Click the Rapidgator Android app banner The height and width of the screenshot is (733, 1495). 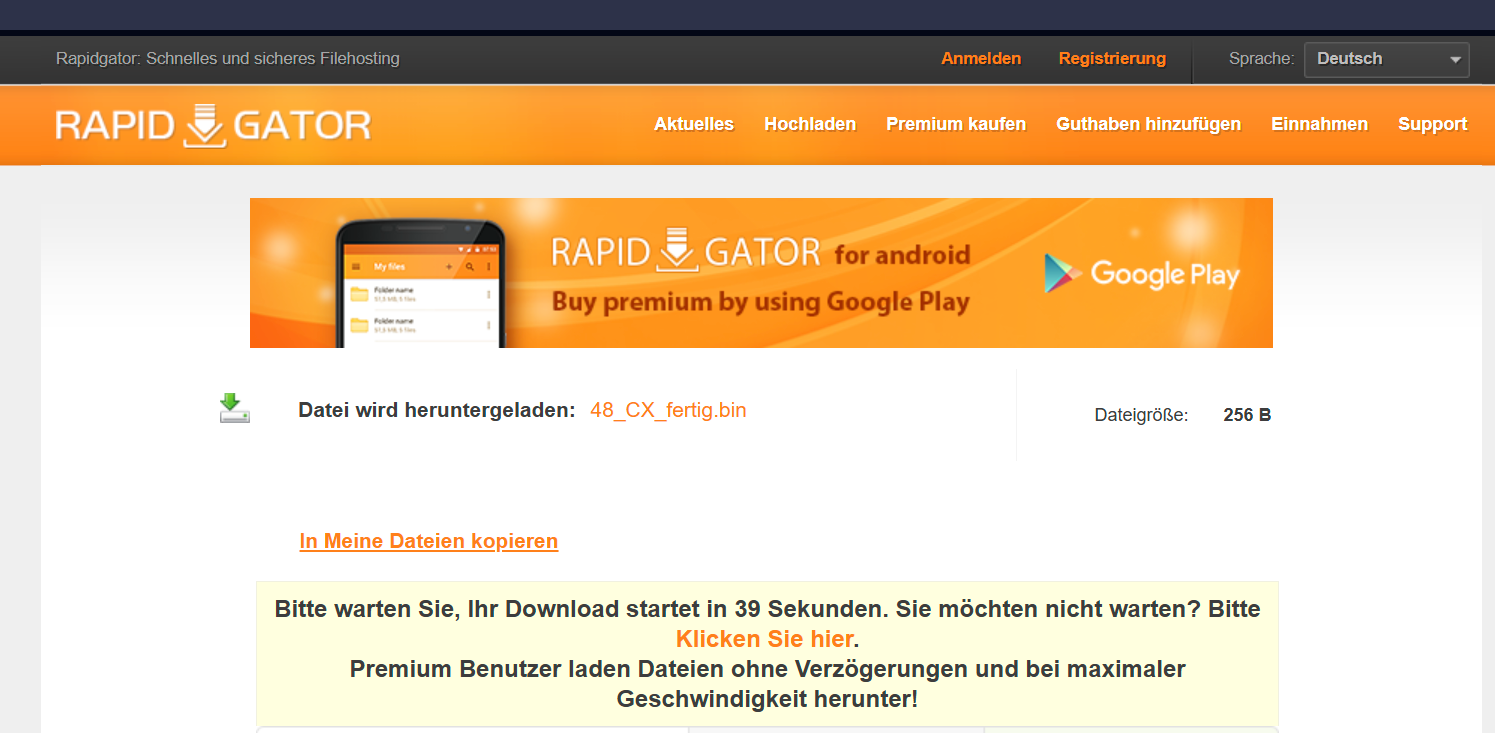(761, 272)
